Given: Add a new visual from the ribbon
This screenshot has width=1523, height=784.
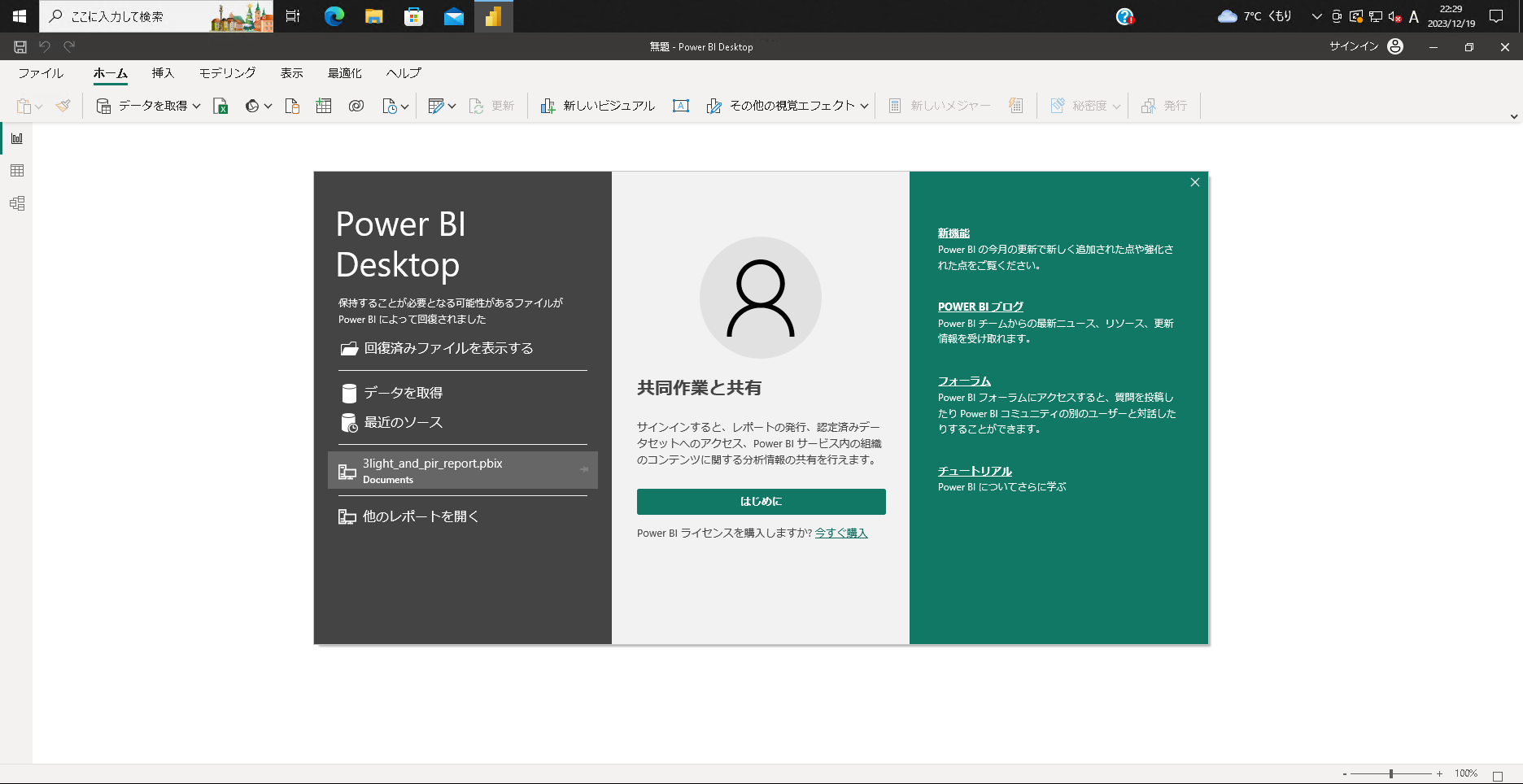Looking at the screenshot, I should click(596, 105).
